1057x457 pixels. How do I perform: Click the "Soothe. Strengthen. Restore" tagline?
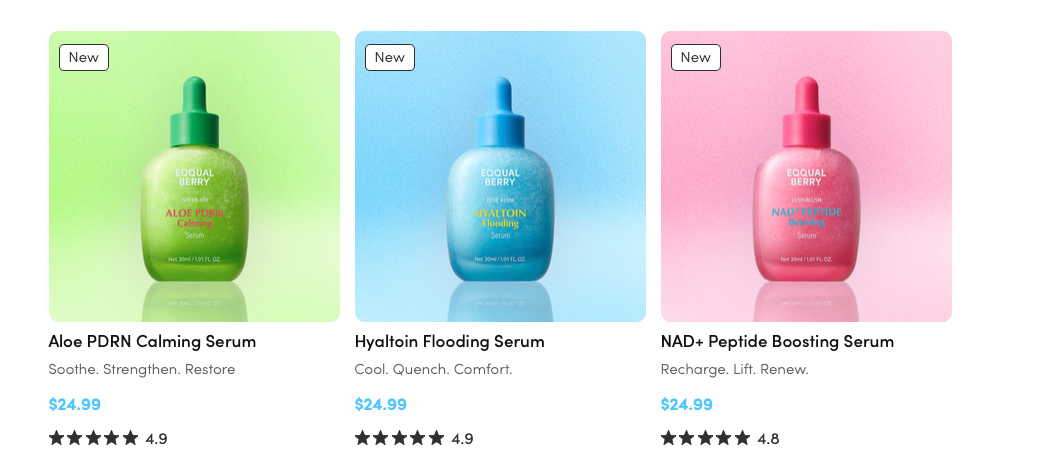142,370
